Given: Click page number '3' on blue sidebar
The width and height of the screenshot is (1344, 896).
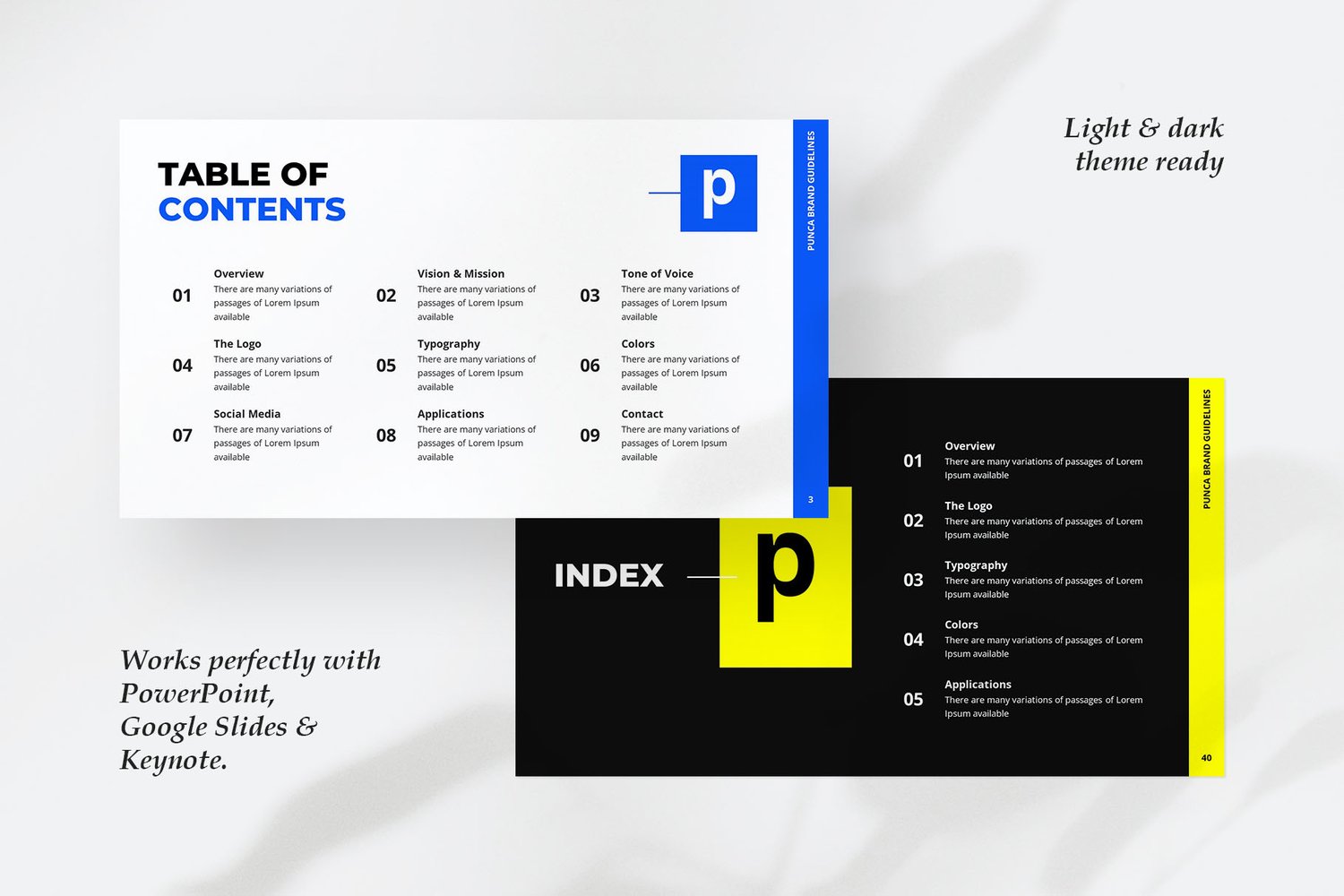Looking at the screenshot, I should pos(811,500).
